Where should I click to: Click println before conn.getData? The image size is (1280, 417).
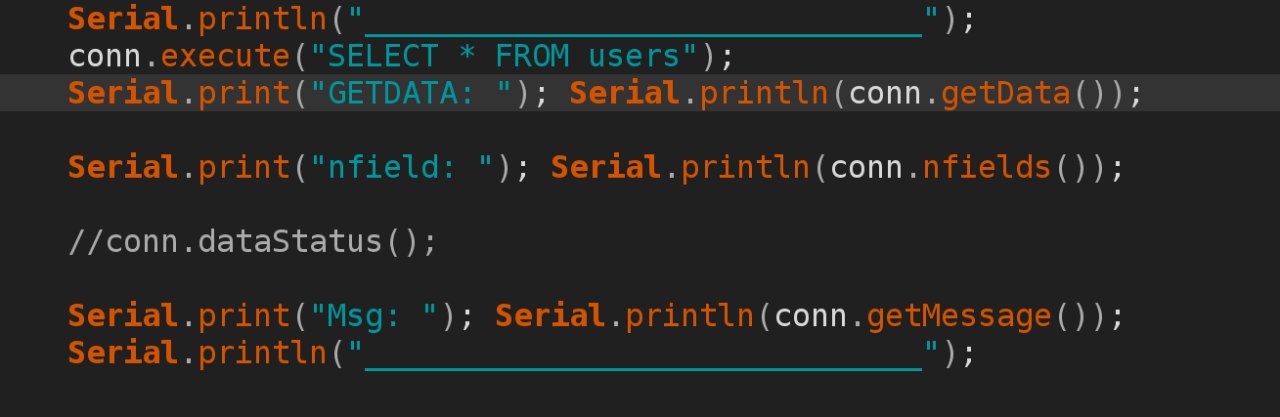[x=765, y=93]
